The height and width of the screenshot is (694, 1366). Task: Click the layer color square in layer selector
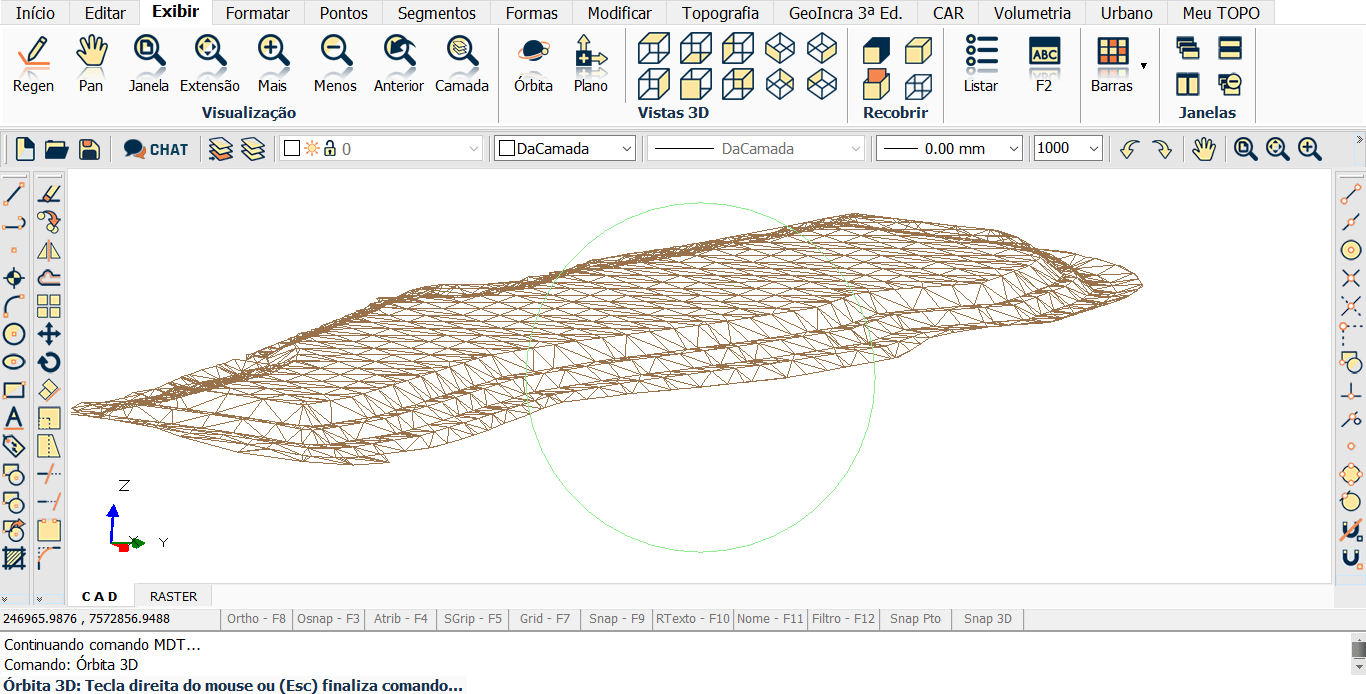(292, 149)
